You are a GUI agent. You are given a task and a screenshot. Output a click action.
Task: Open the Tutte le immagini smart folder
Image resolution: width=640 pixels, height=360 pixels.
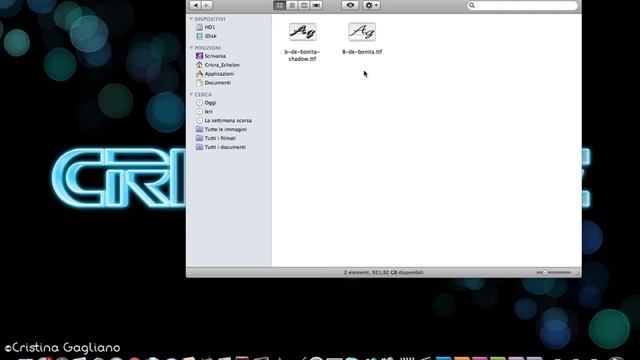click(221, 129)
